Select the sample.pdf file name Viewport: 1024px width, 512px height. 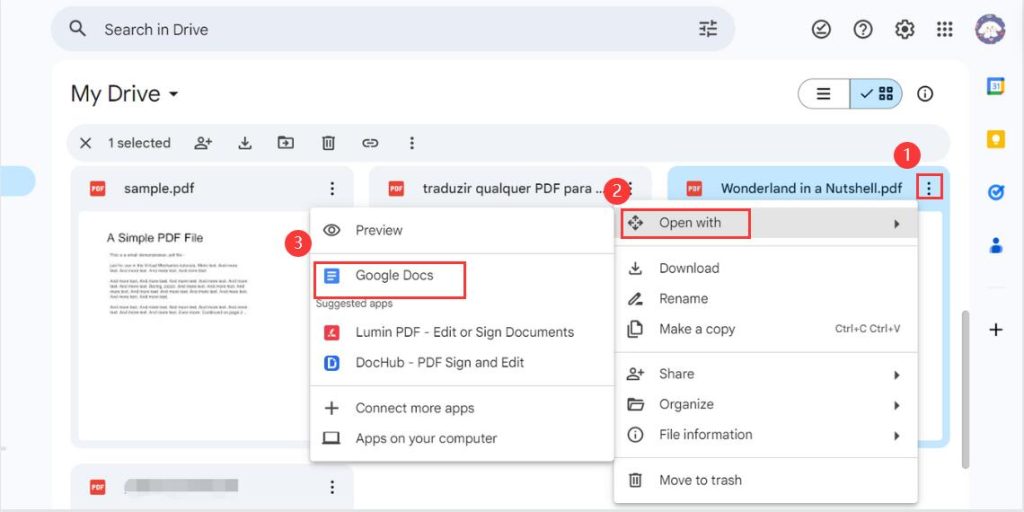point(159,189)
